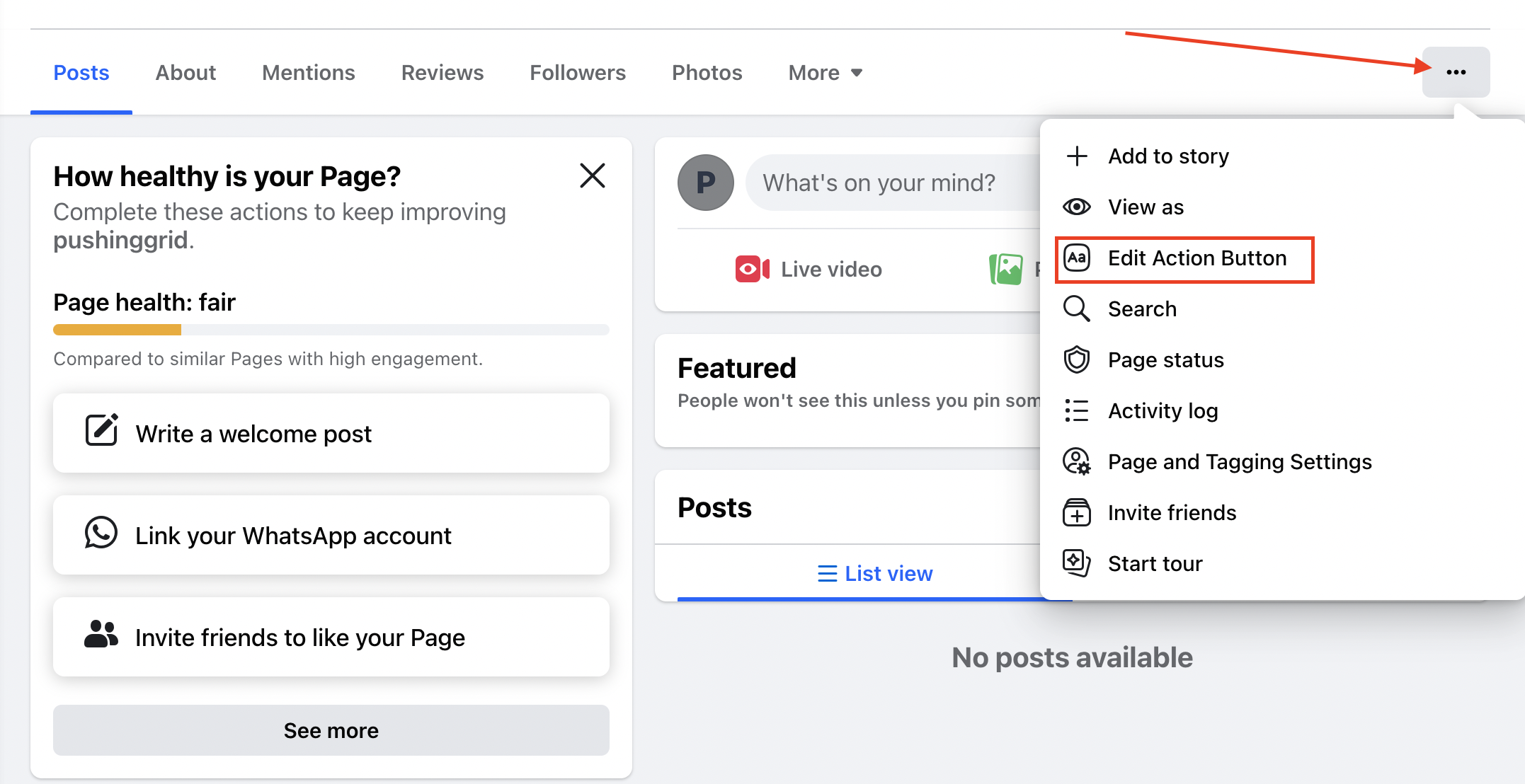
Task: Open Page and Tagging Settings icon
Action: click(1077, 461)
